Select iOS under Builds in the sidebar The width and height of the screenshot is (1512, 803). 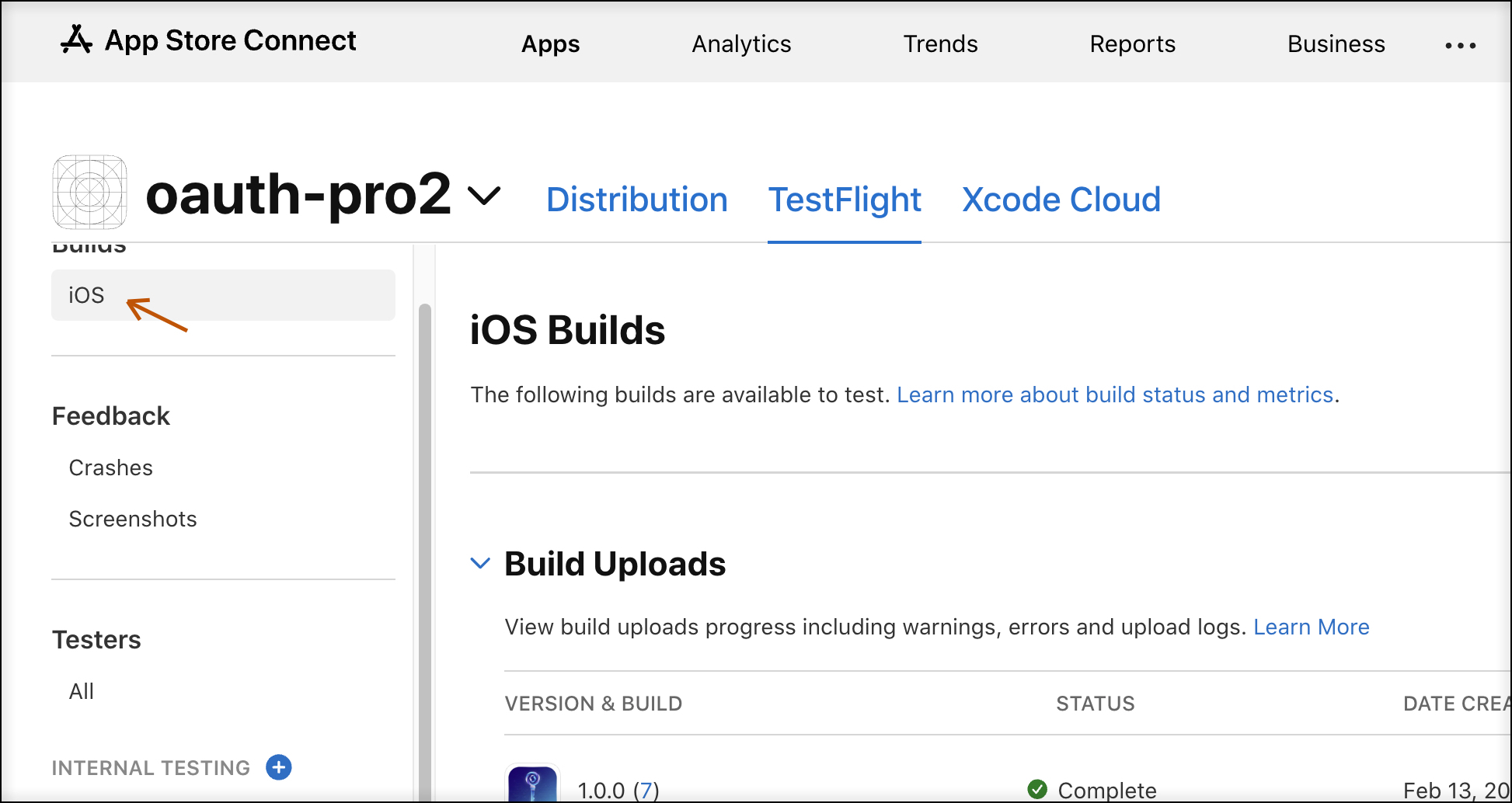tap(85, 295)
